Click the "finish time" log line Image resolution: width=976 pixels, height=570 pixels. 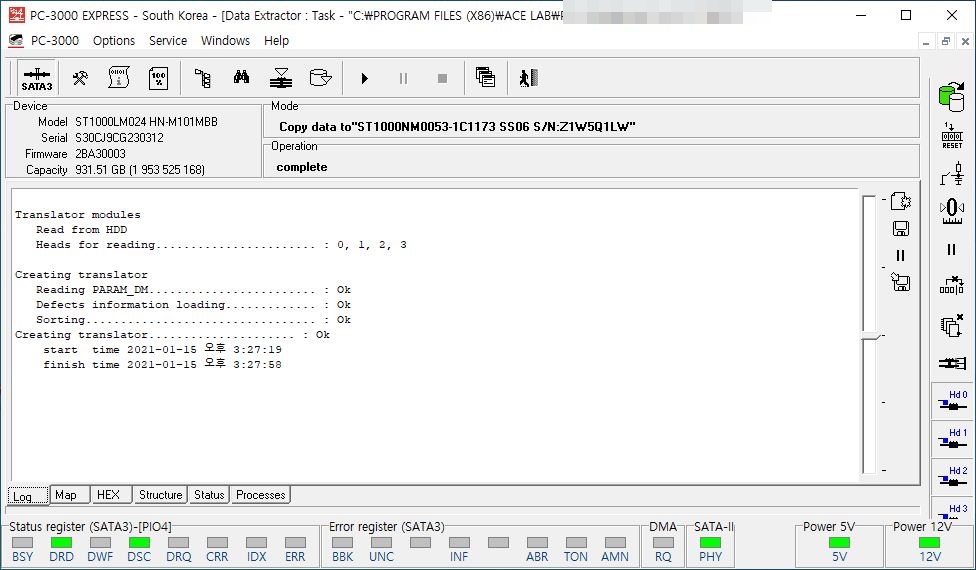pos(162,365)
